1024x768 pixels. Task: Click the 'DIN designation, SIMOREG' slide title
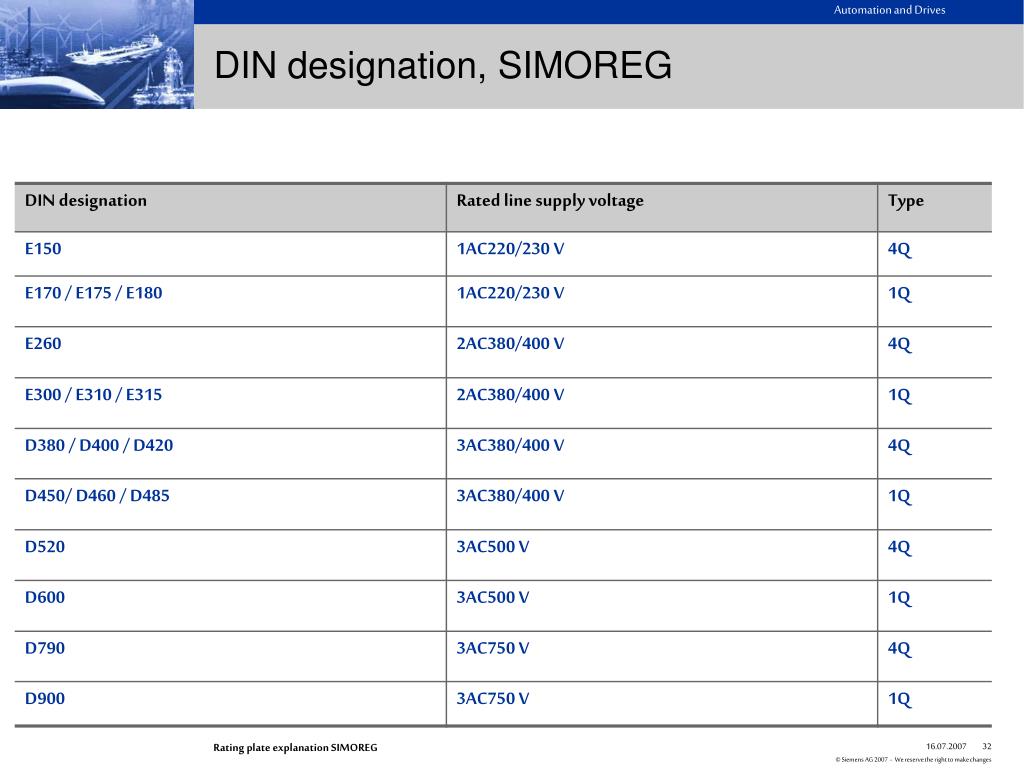point(443,66)
